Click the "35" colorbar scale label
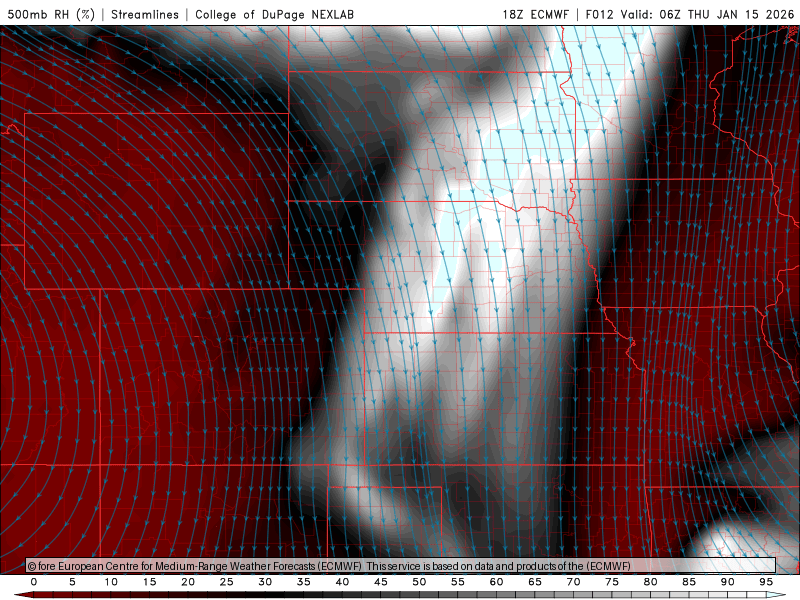The width and height of the screenshot is (800, 600). (304, 582)
